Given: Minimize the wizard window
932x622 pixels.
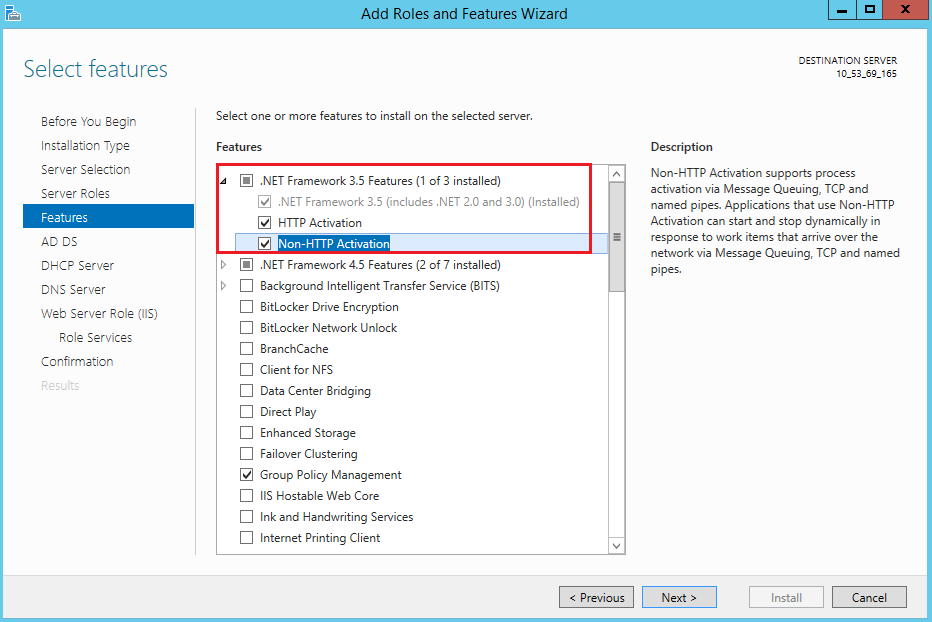Looking at the screenshot, I should 842,10.
